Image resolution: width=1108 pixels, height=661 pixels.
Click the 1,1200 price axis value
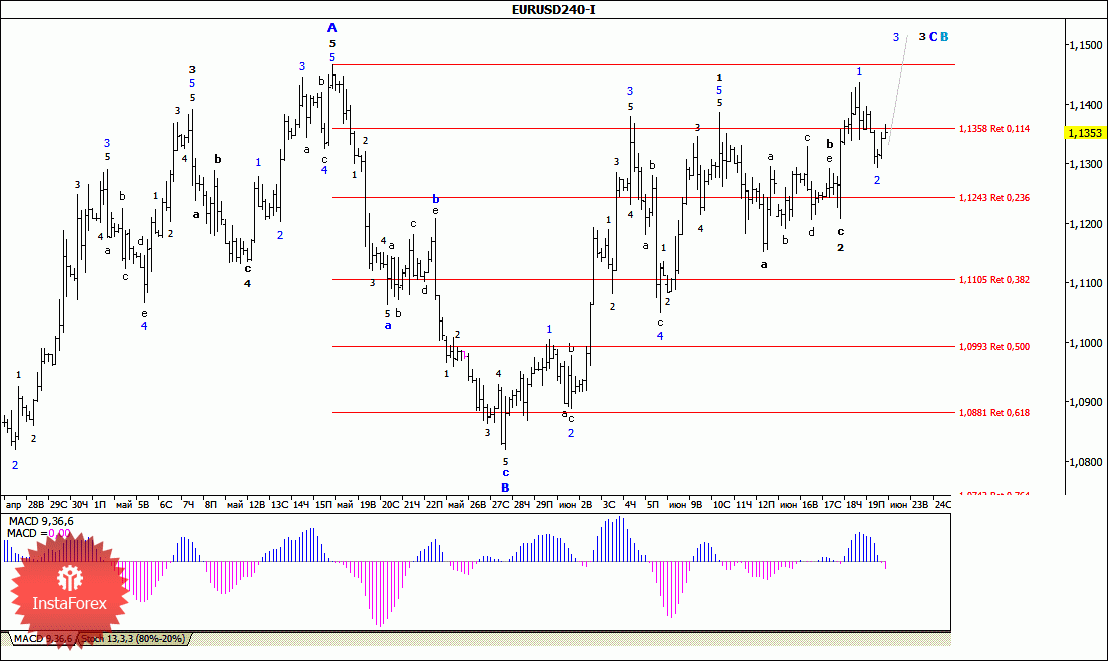coord(1085,224)
